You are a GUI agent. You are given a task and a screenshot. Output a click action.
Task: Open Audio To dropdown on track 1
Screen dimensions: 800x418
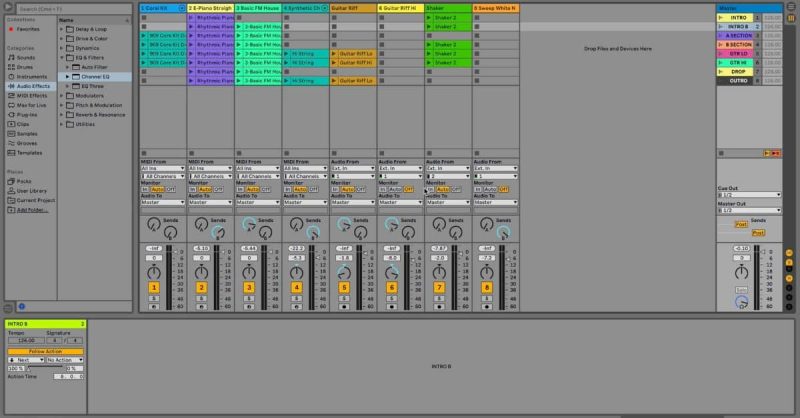pos(163,203)
